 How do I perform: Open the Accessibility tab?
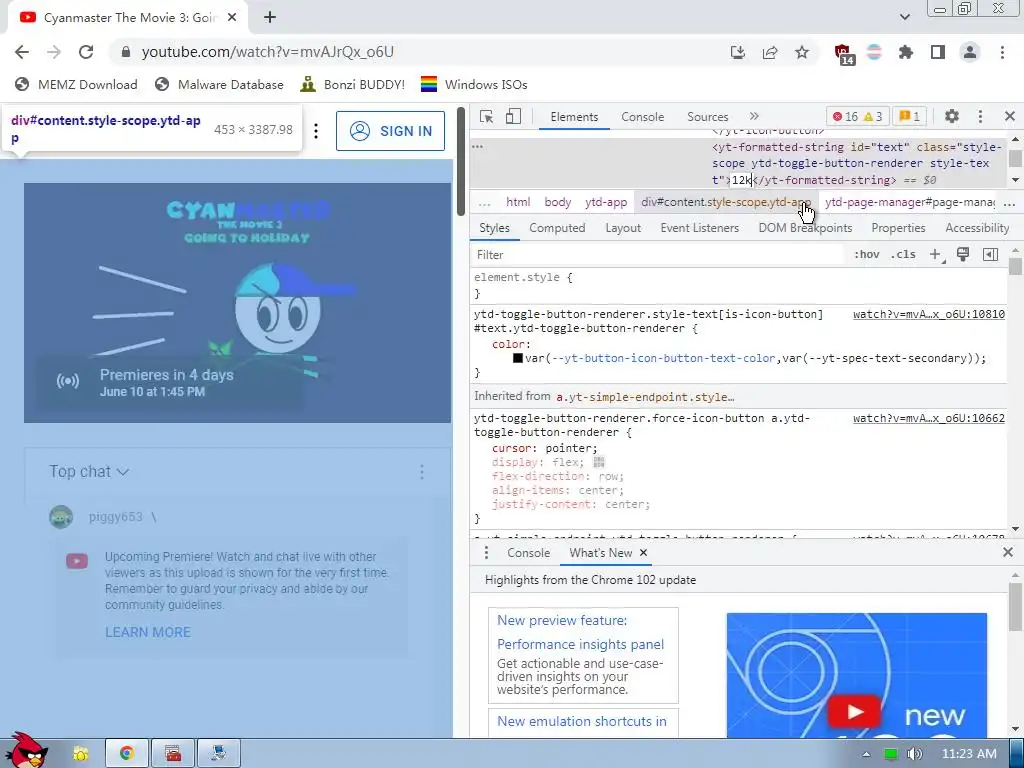point(977,228)
